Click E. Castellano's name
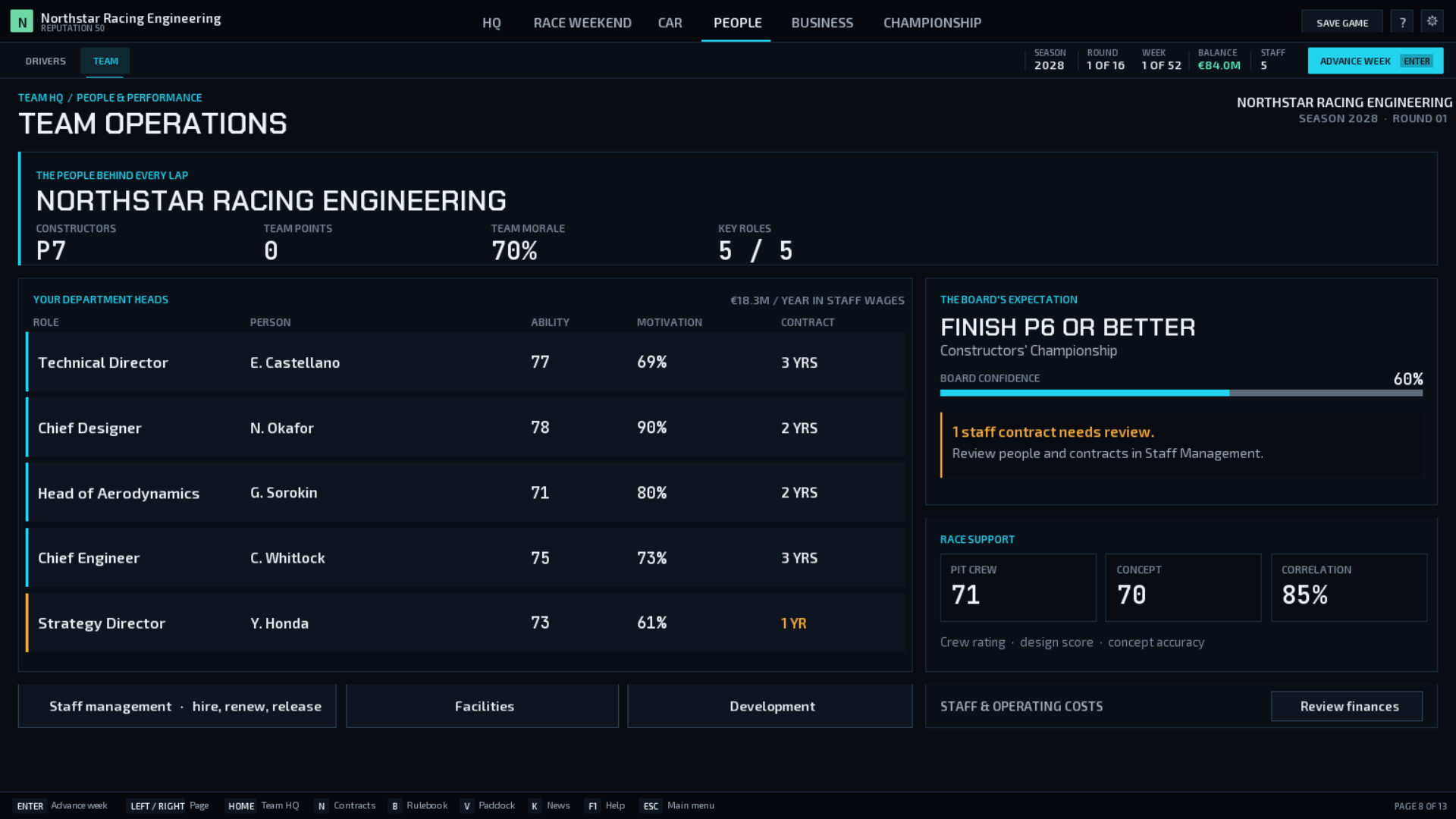Viewport: 1456px width, 819px height. point(295,362)
